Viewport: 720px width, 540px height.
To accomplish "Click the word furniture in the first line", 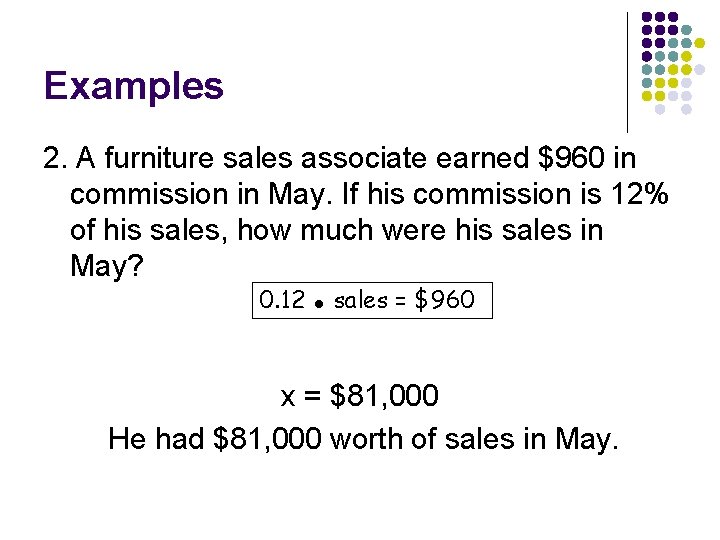I will [x=159, y=158].
